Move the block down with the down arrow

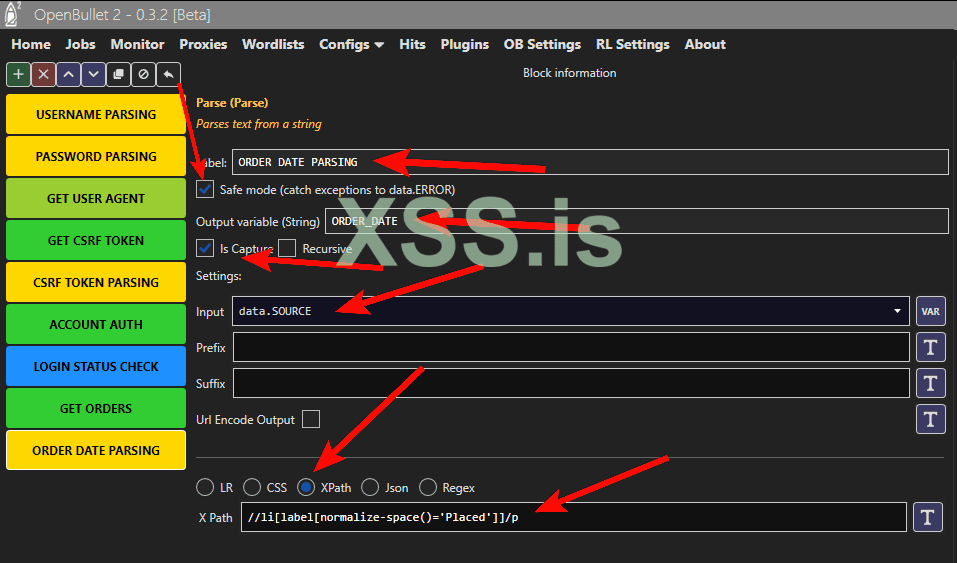point(93,74)
